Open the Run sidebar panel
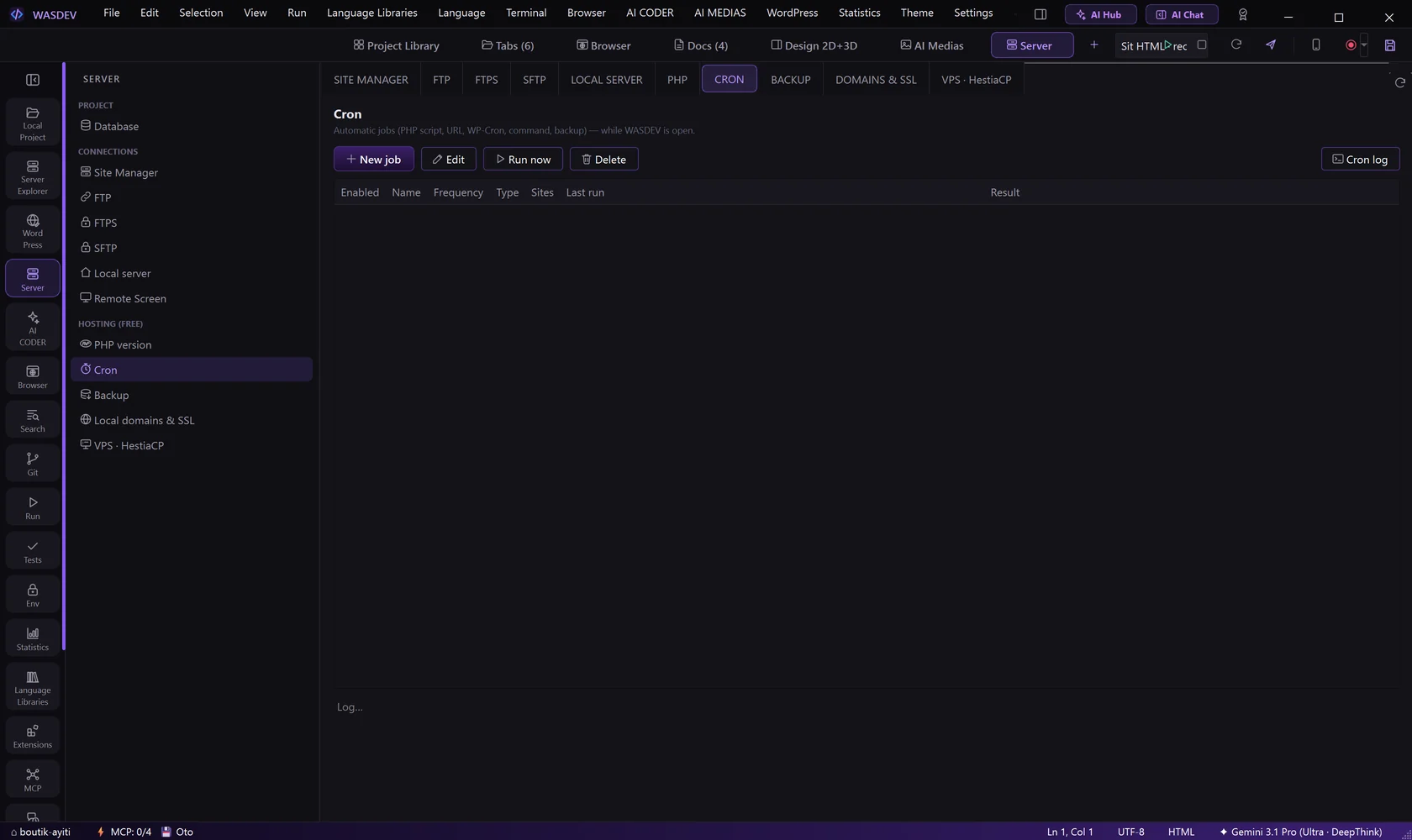Viewport: 1412px width, 840px height. [33, 508]
